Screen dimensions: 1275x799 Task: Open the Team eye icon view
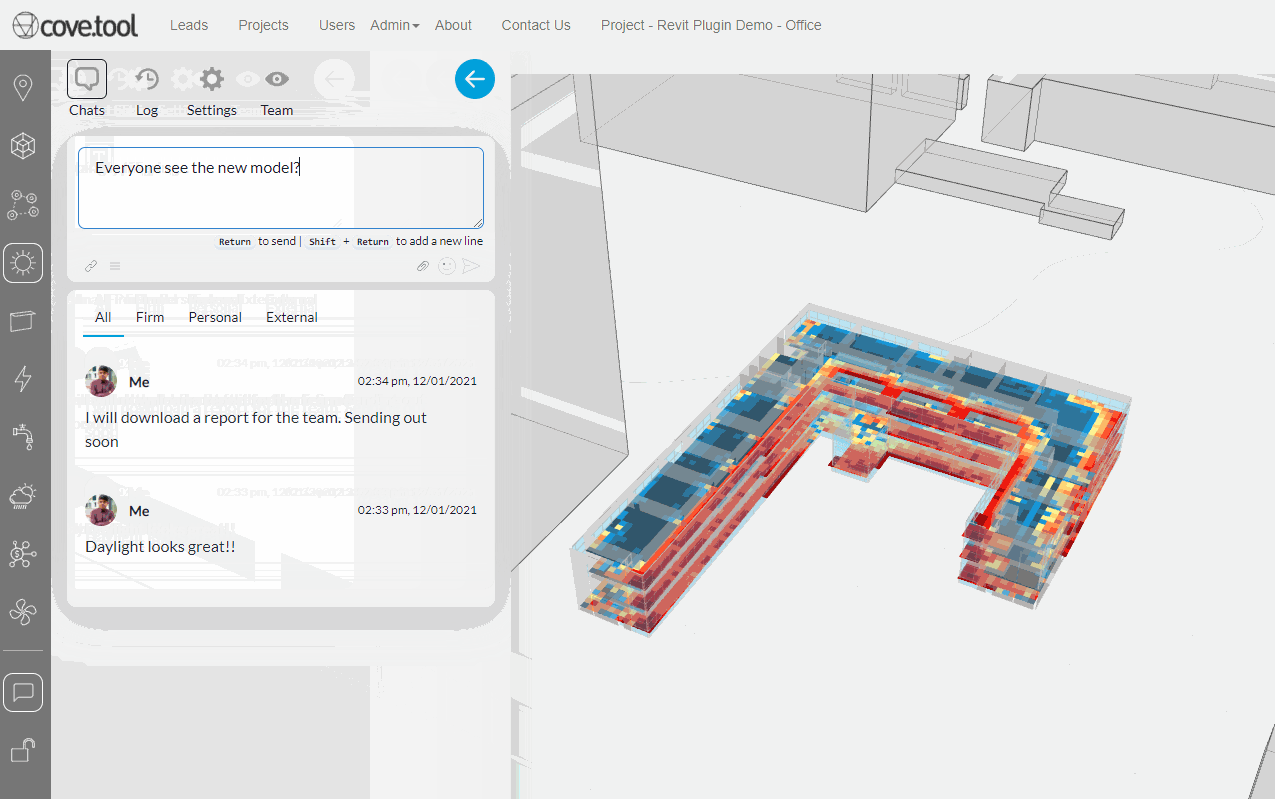click(x=277, y=80)
